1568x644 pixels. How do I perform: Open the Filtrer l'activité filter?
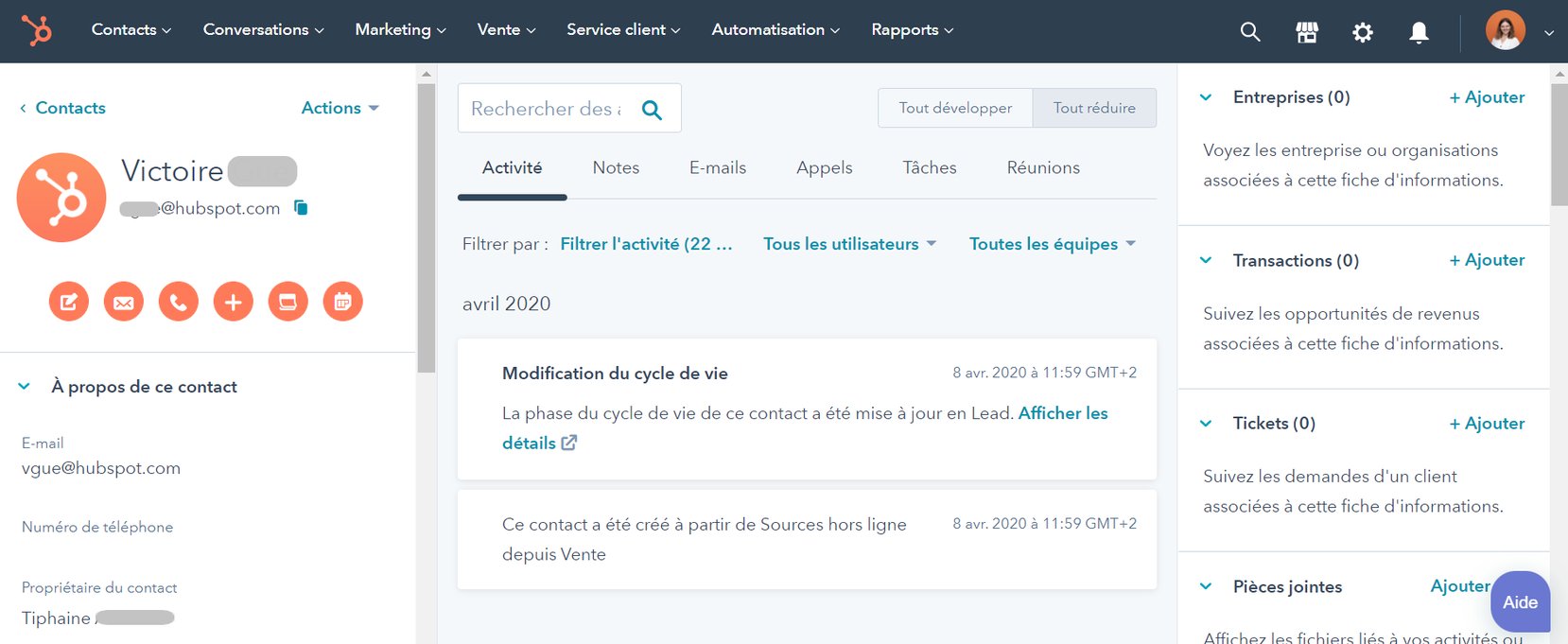(646, 244)
